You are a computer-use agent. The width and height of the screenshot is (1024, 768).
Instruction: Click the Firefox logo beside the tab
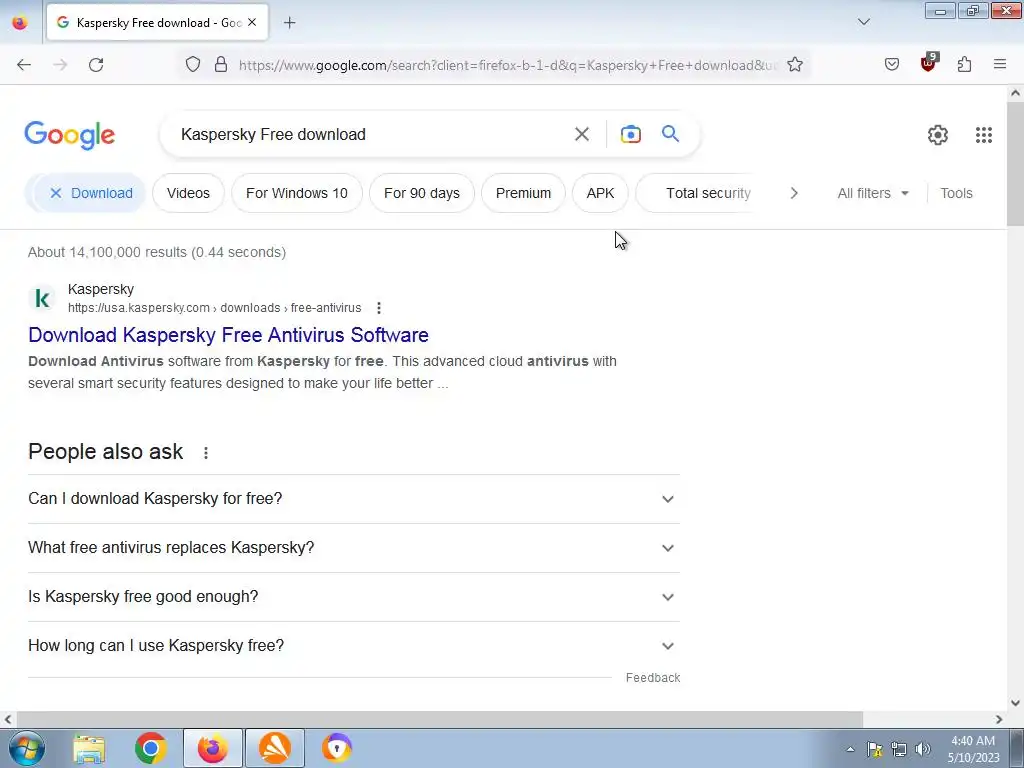point(20,22)
